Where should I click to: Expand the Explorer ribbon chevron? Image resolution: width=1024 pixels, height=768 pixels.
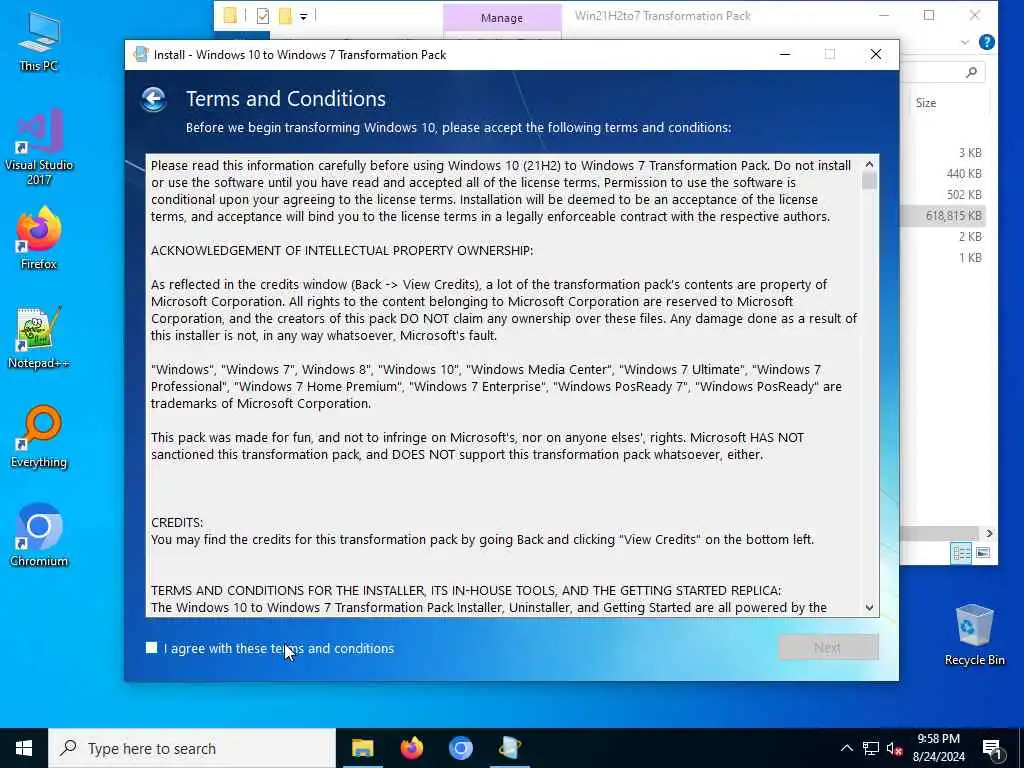click(965, 42)
